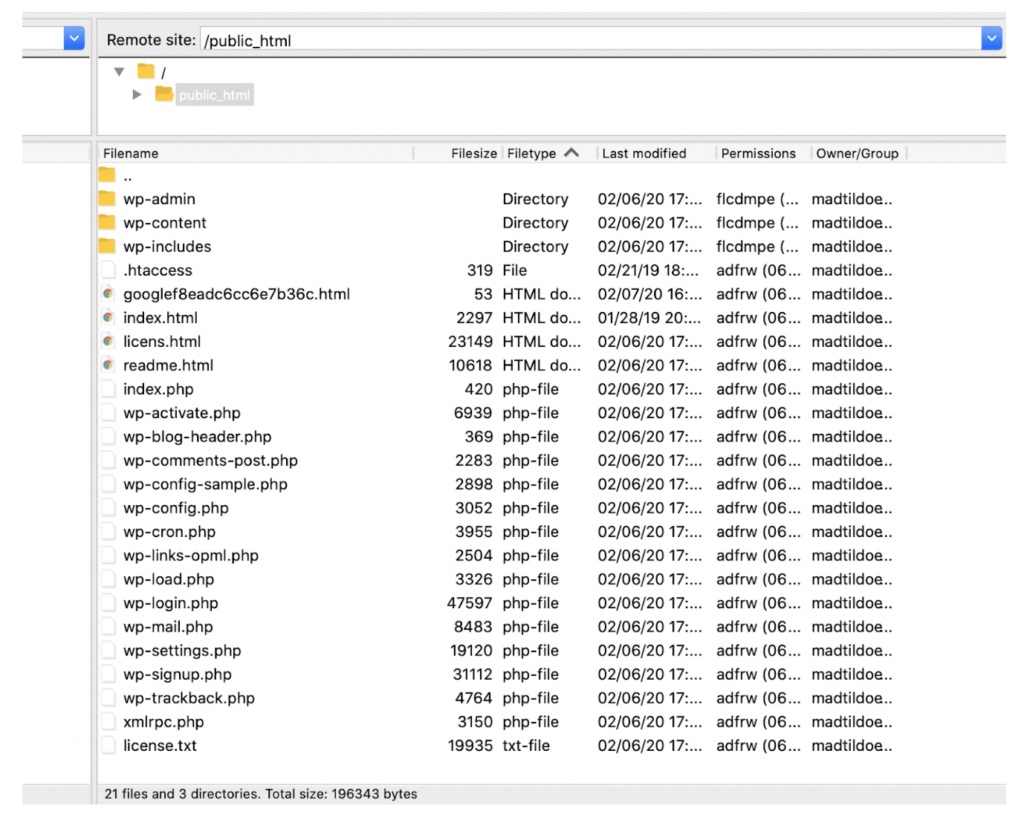Click the wp-content folder icon

point(107,222)
